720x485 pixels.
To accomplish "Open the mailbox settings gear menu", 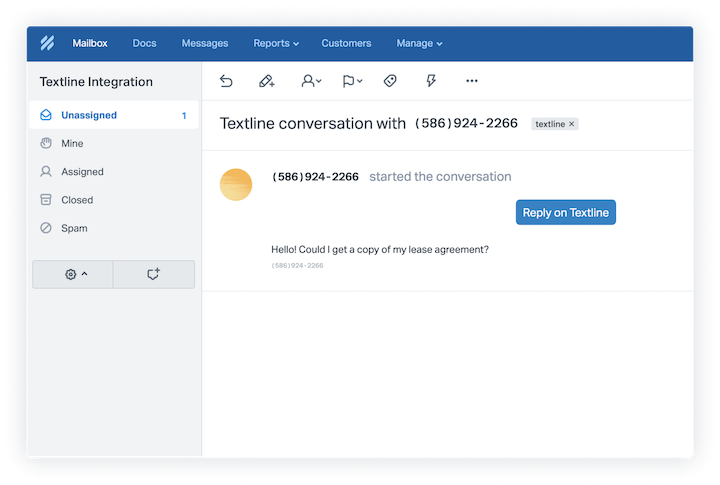I will point(73,274).
